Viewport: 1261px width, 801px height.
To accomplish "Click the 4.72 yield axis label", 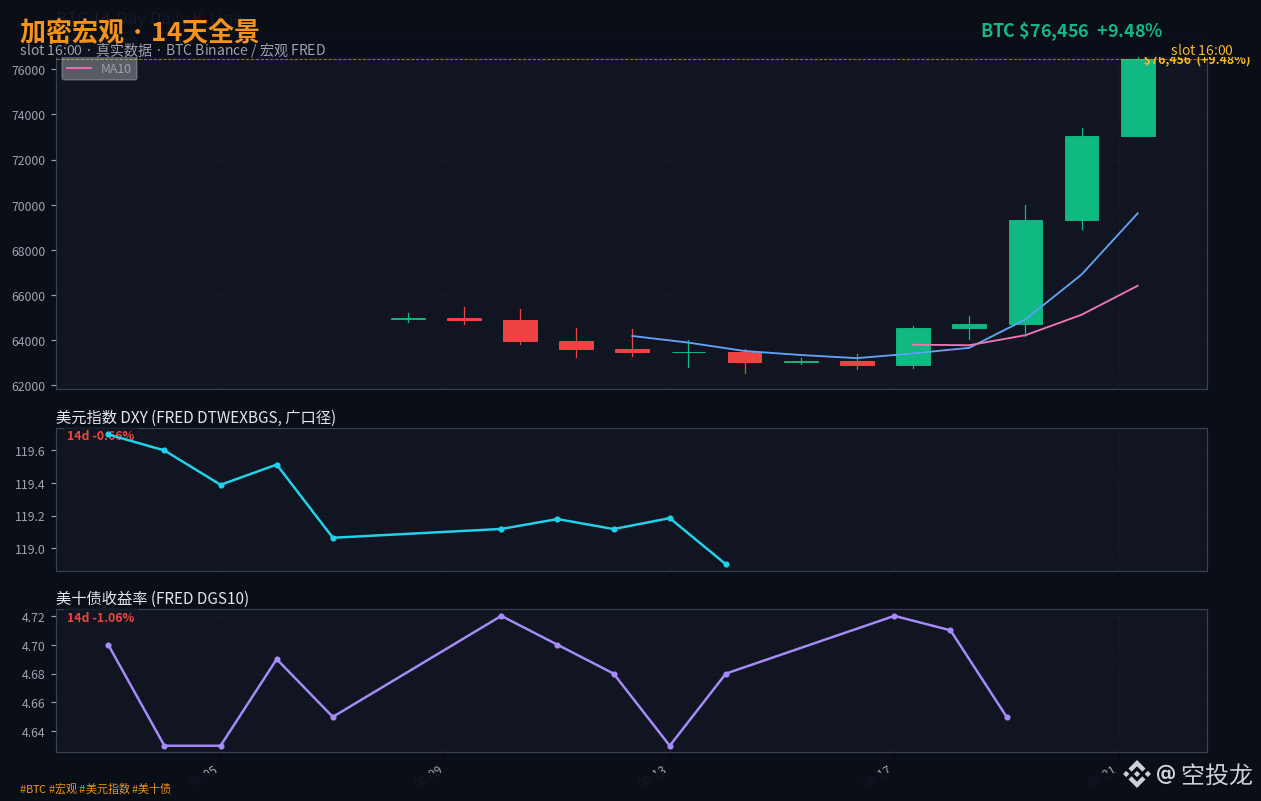I will tap(33, 617).
